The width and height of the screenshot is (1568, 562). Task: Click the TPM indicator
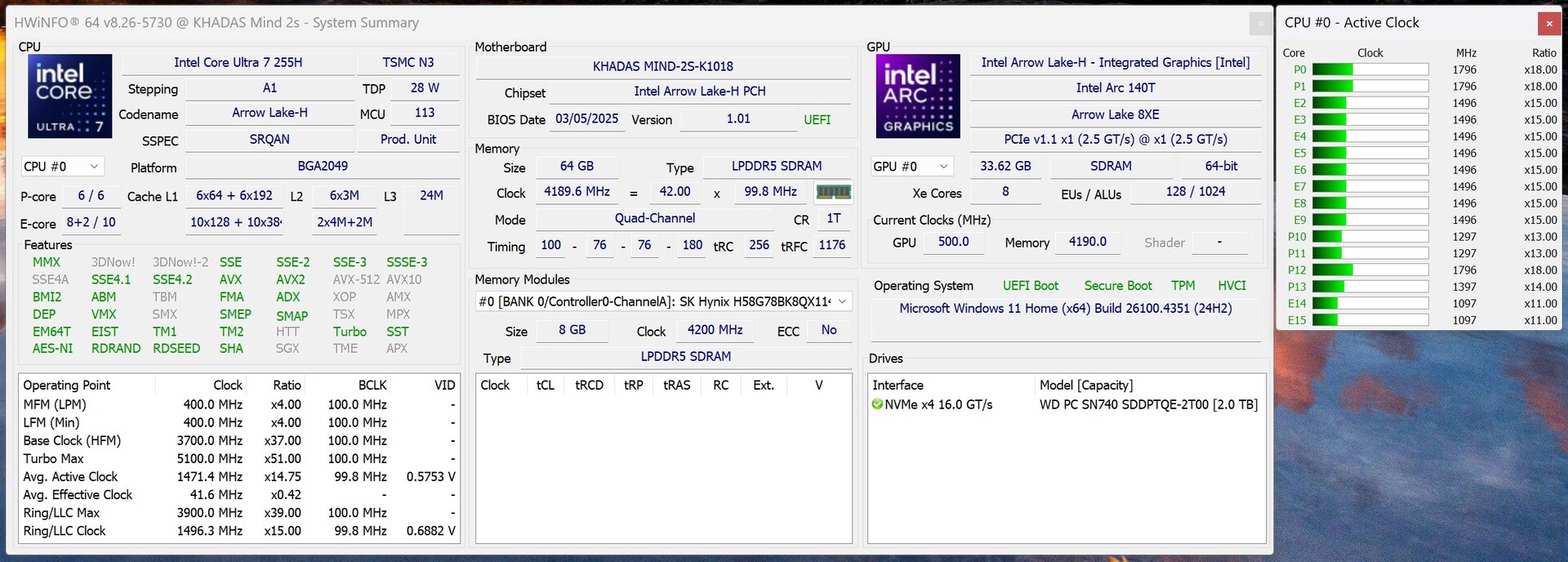[1183, 286]
